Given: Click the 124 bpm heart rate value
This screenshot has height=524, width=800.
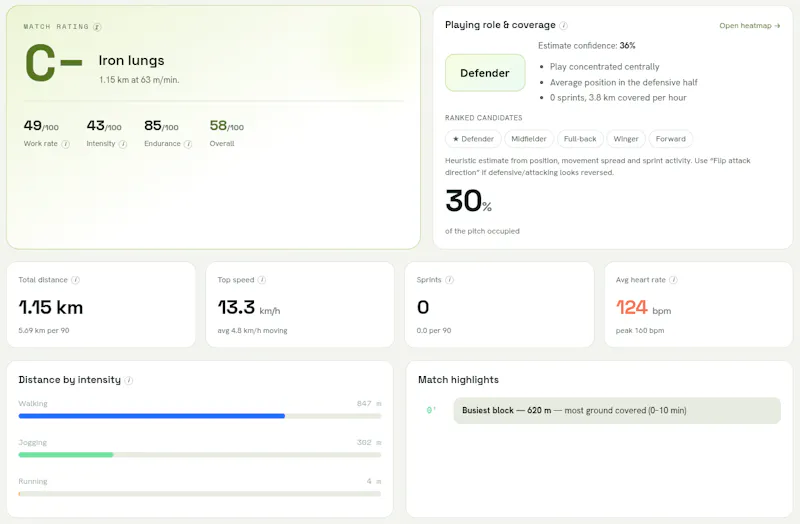Looking at the screenshot, I should coord(643,307).
